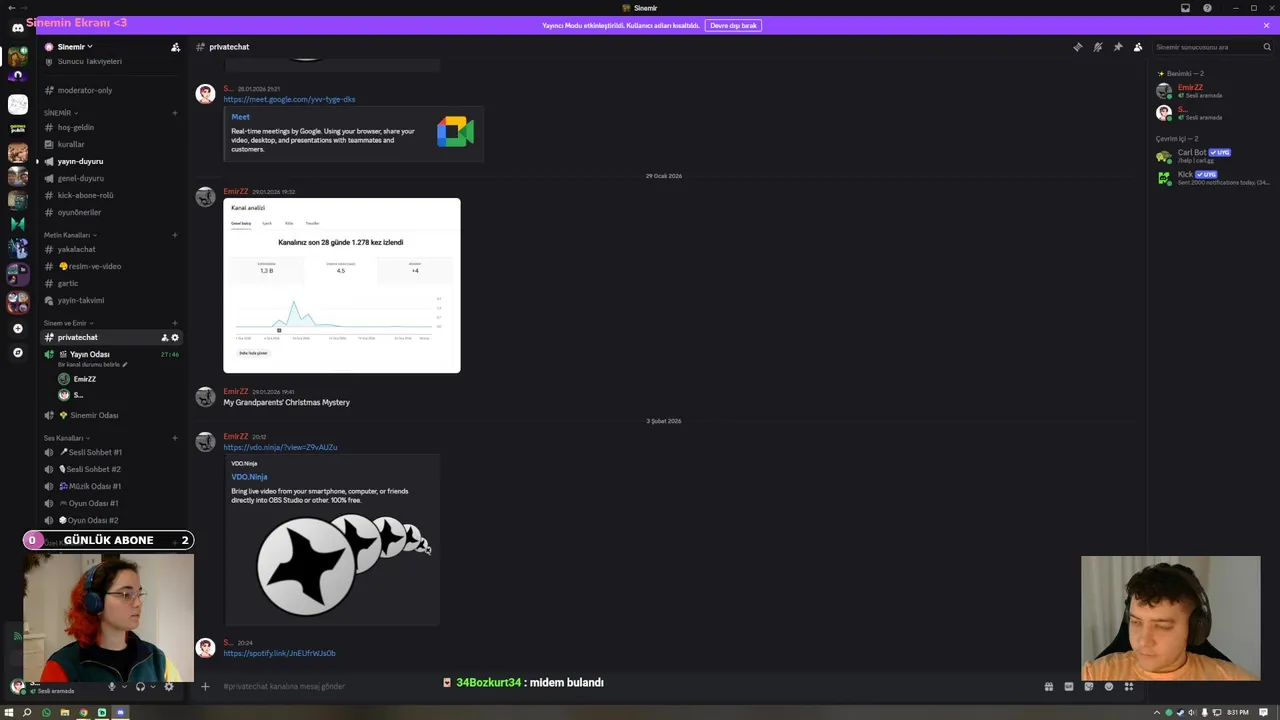The image size is (1280, 720).
Task: Join Sinemir Odası voice channel
Action: 110,415
